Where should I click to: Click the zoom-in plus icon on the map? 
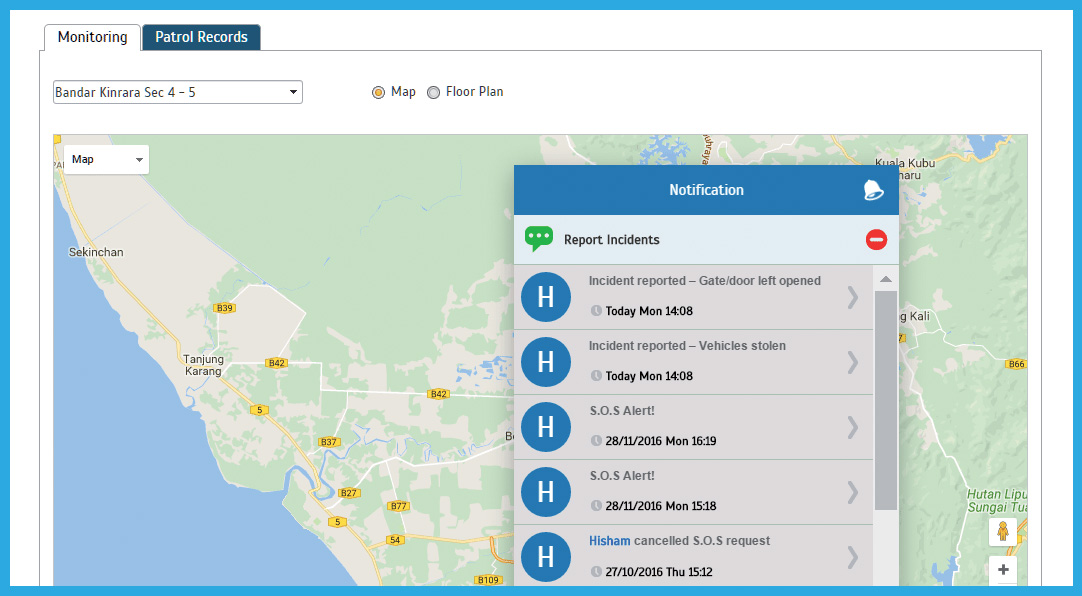tap(1003, 569)
